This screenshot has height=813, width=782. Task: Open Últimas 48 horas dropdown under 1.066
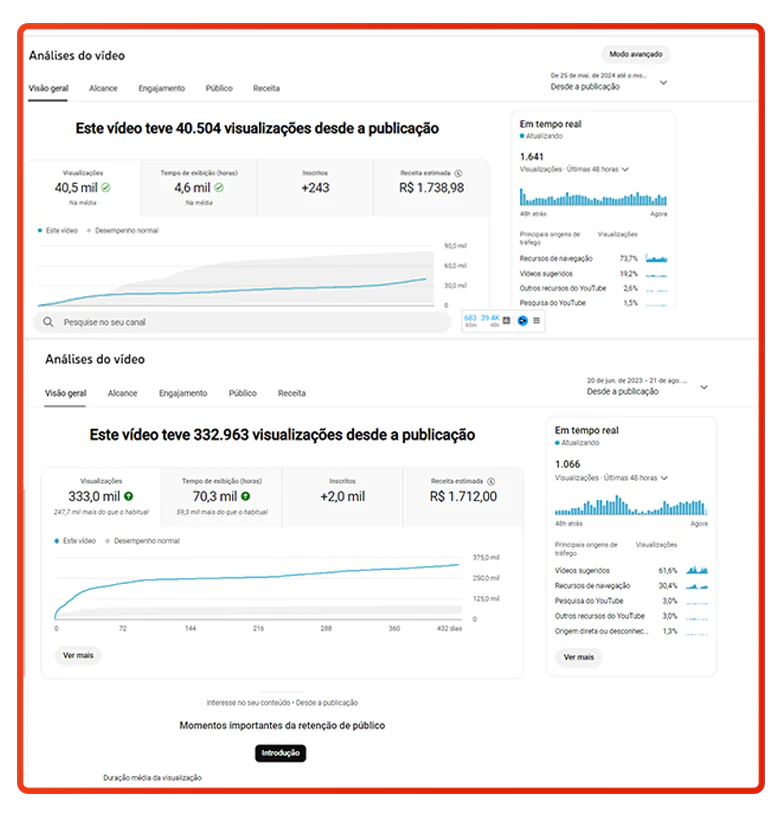pyautogui.click(x=665, y=478)
